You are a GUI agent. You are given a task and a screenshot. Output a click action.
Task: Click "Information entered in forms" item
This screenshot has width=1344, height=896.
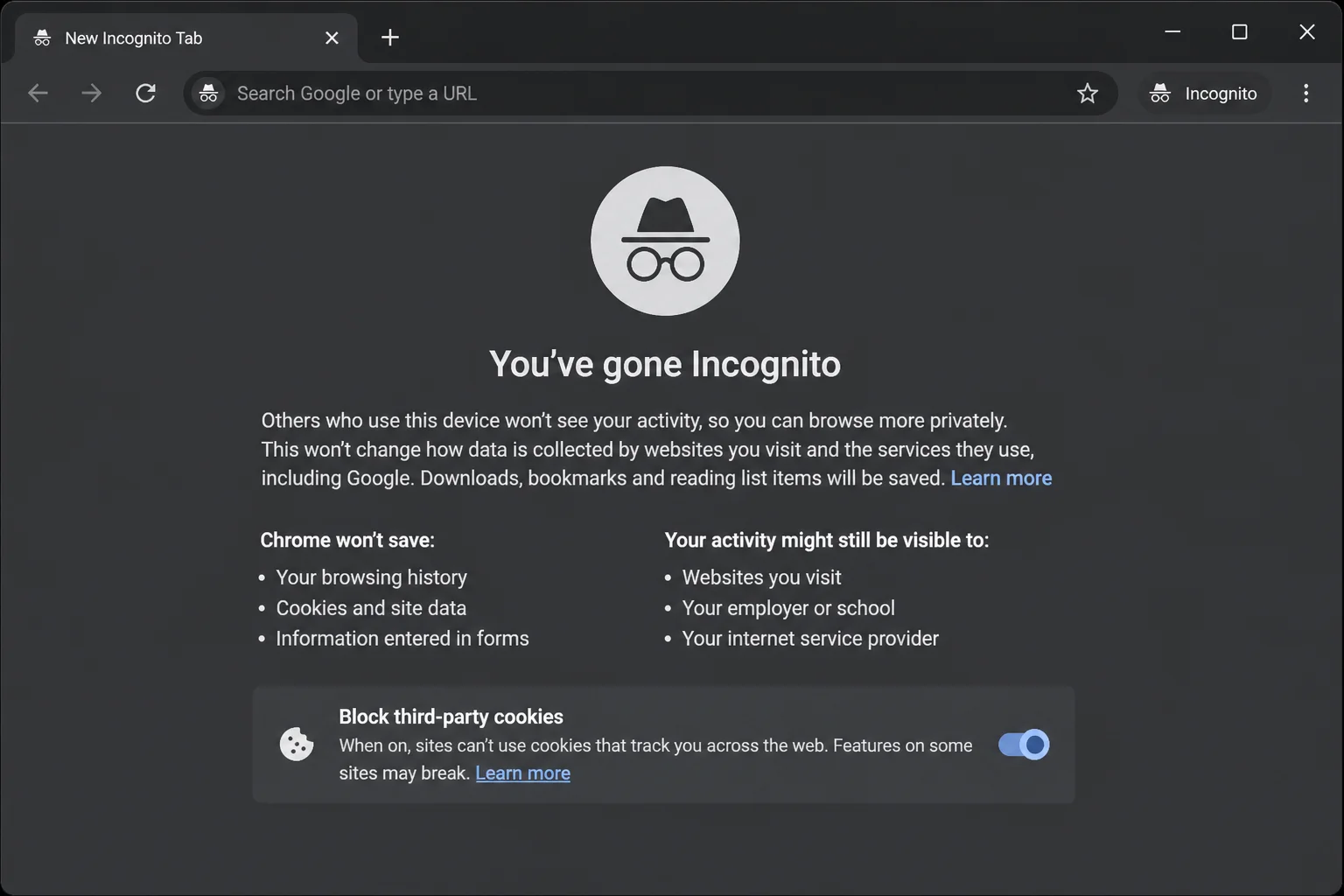point(402,639)
